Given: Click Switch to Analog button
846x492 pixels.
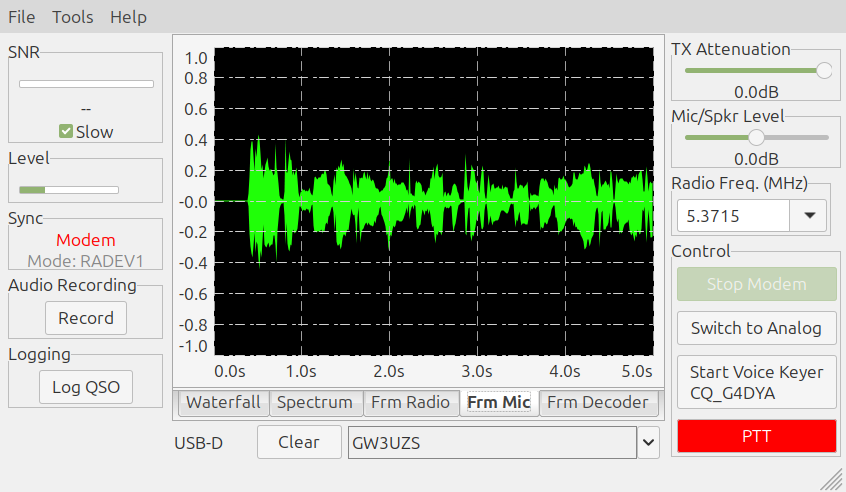Looking at the screenshot, I should pyautogui.click(x=756, y=328).
